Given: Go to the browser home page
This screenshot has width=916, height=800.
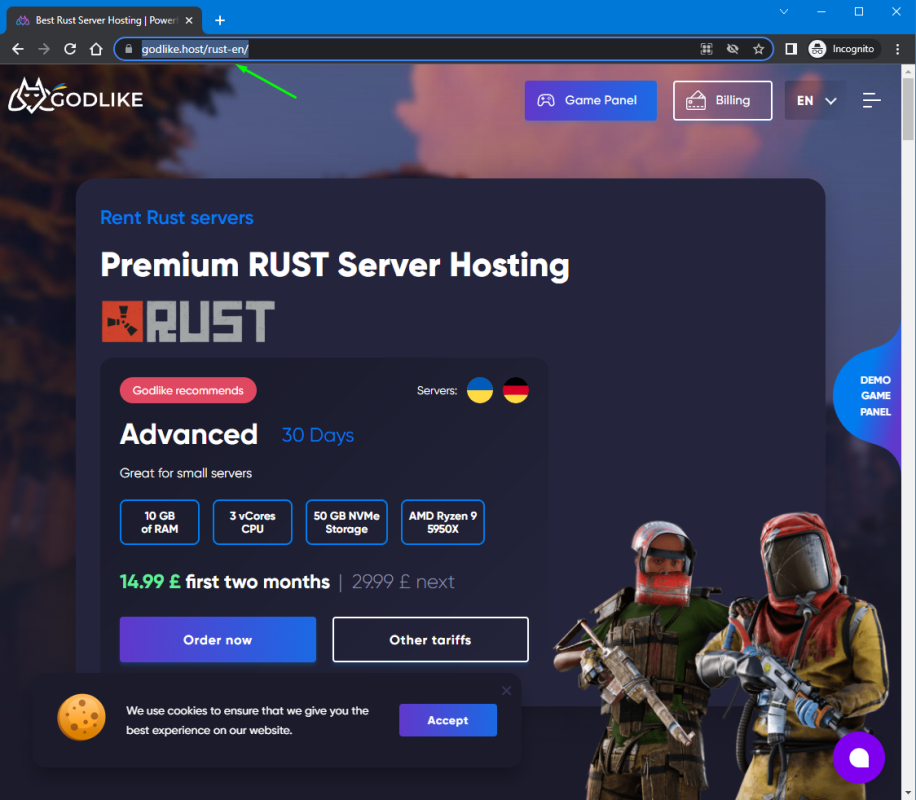Looking at the screenshot, I should point(96,49).
